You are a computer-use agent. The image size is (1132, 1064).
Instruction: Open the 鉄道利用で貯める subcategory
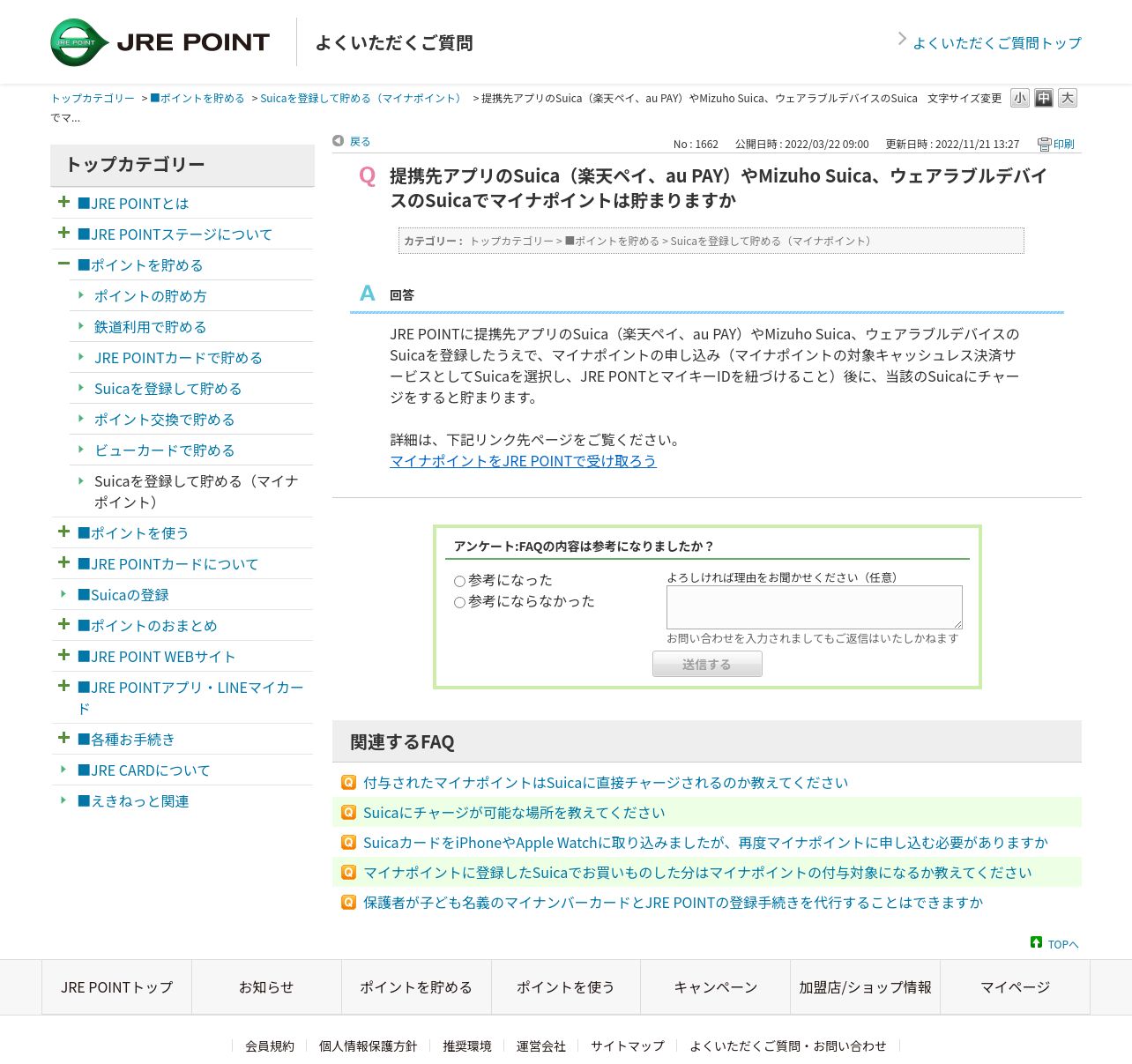(x=150, y=327)
